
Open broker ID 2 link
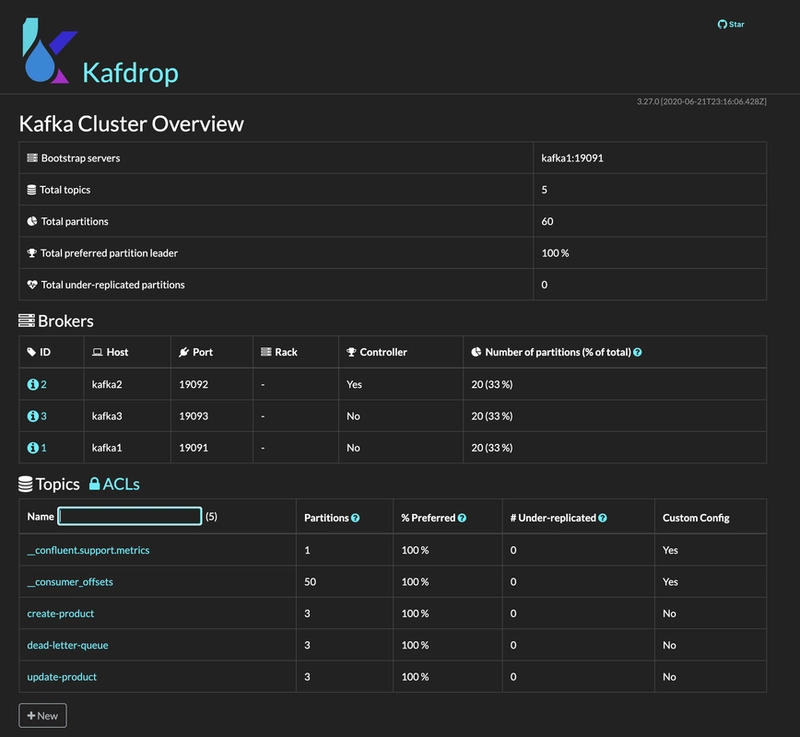(x=43, y=384)
